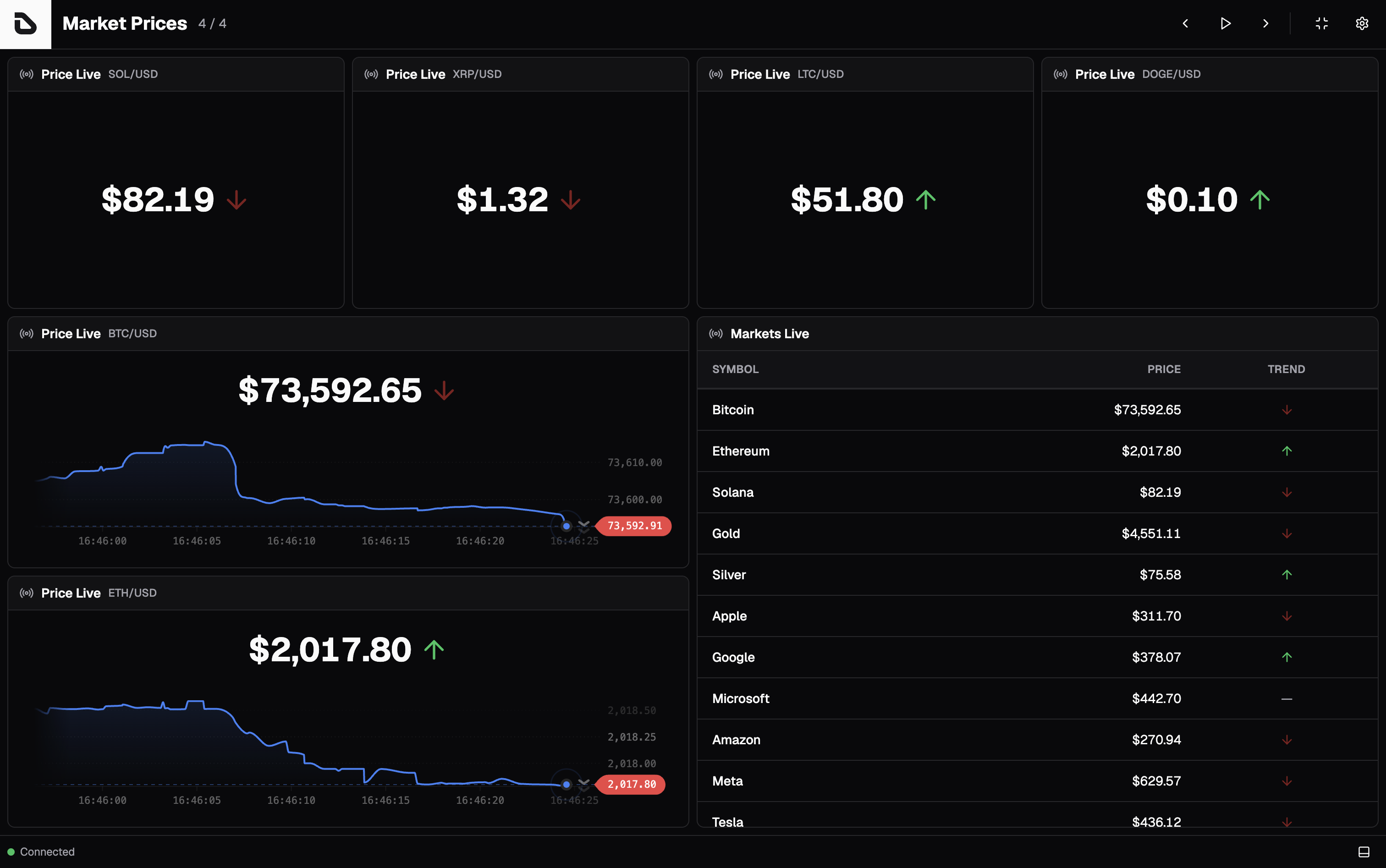Click the Connected status indicator
Viewport: 1386px width, 868px height.
(x=41, y=852)
